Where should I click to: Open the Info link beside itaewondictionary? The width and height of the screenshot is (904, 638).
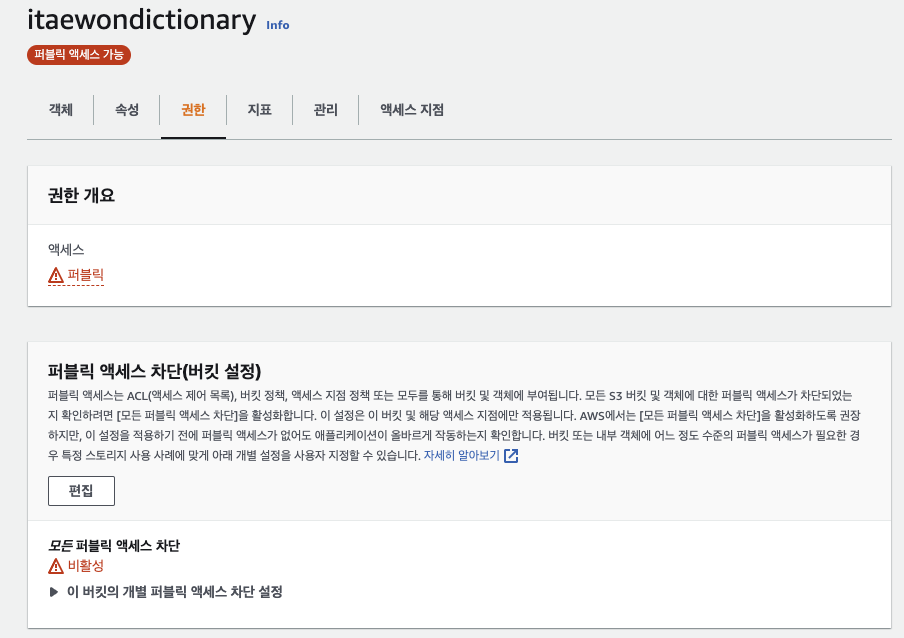point(277,25)
